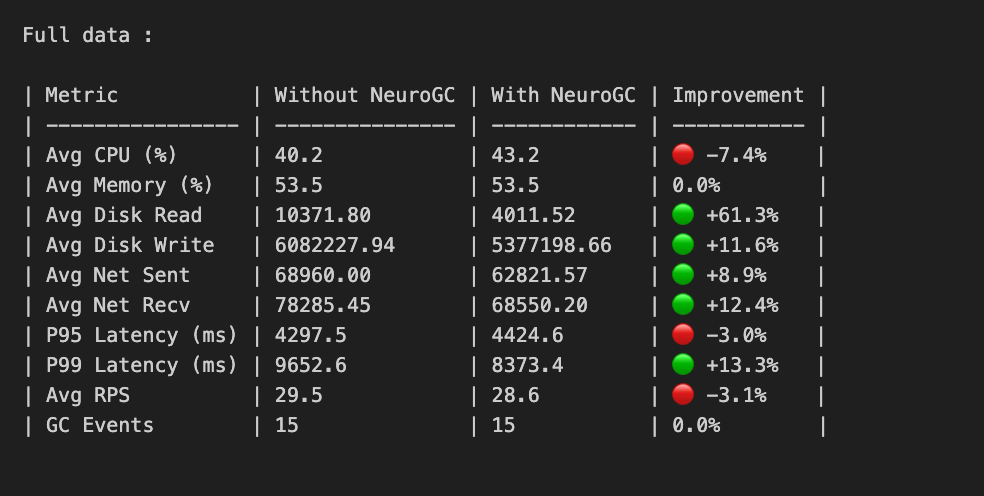Click the value 68550.20

(539, 305)
